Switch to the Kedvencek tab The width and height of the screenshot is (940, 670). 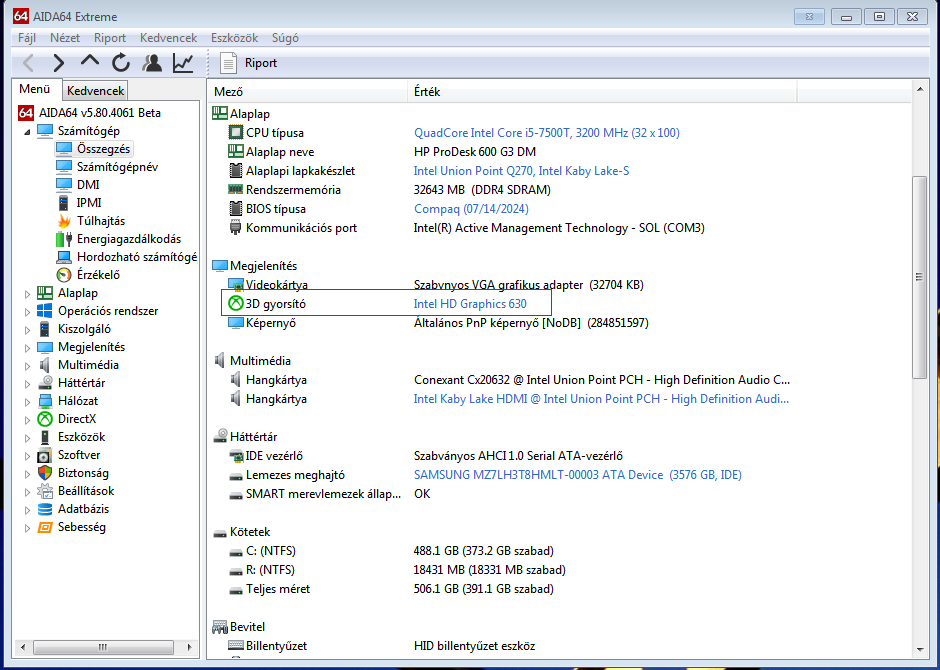click(x=95, y=90)
